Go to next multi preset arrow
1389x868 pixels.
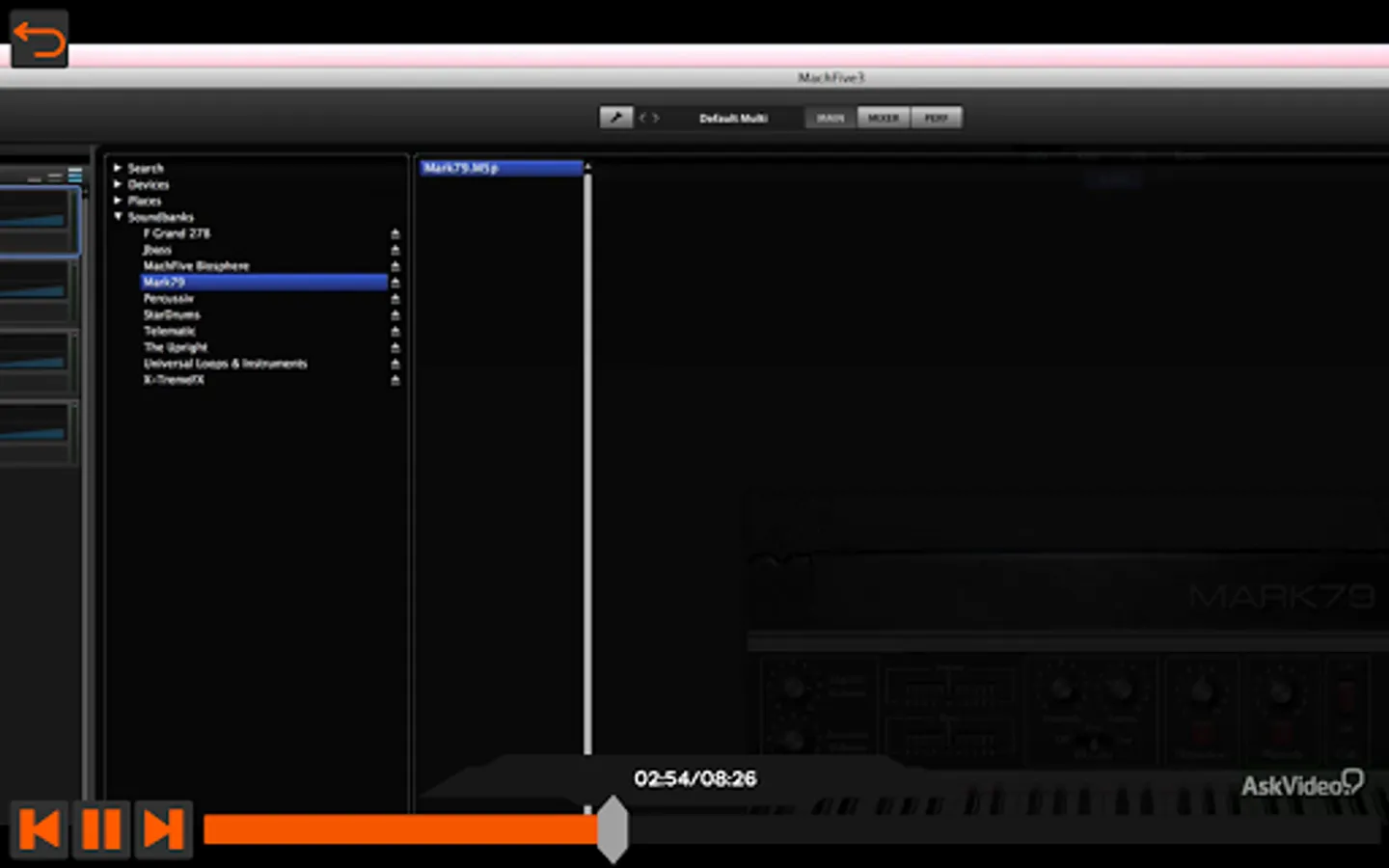(656, 118)
